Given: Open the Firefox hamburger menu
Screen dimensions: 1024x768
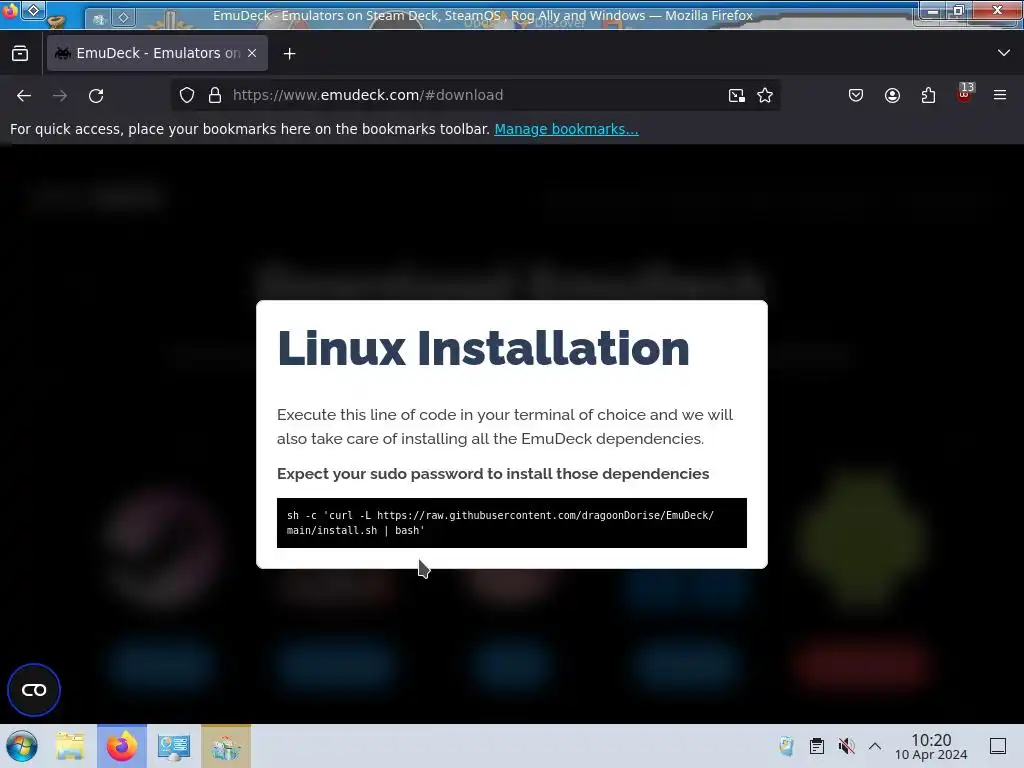Looking at the screenshot, I should click(1000, 95).
